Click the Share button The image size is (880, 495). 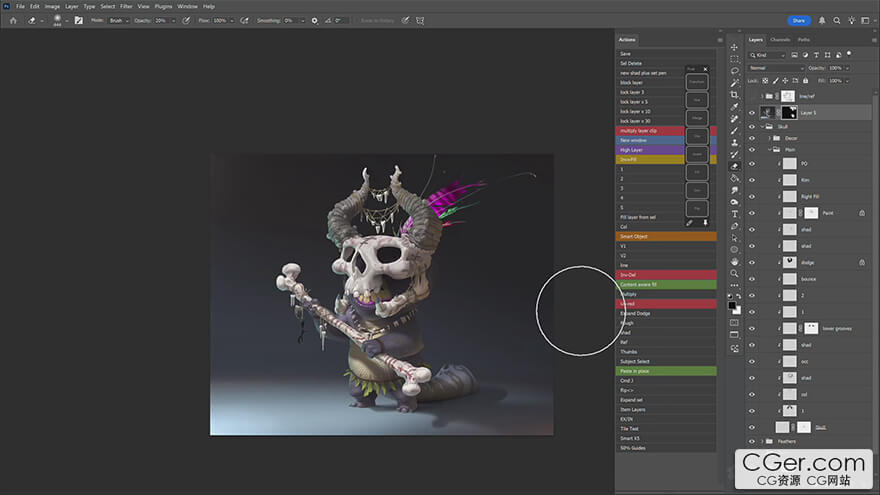tap(798, 20)
